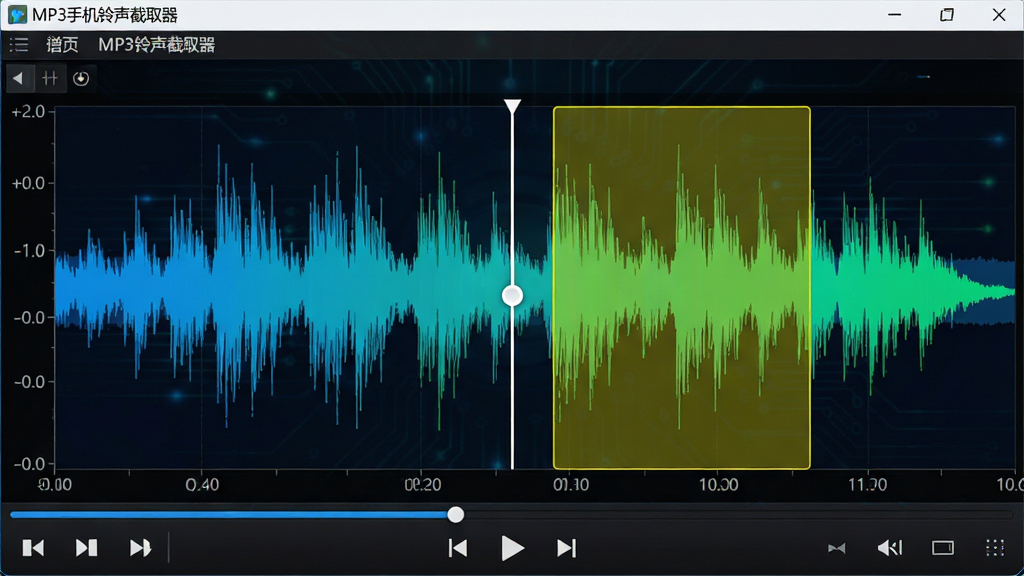Start playback with the center Play button

513,548
